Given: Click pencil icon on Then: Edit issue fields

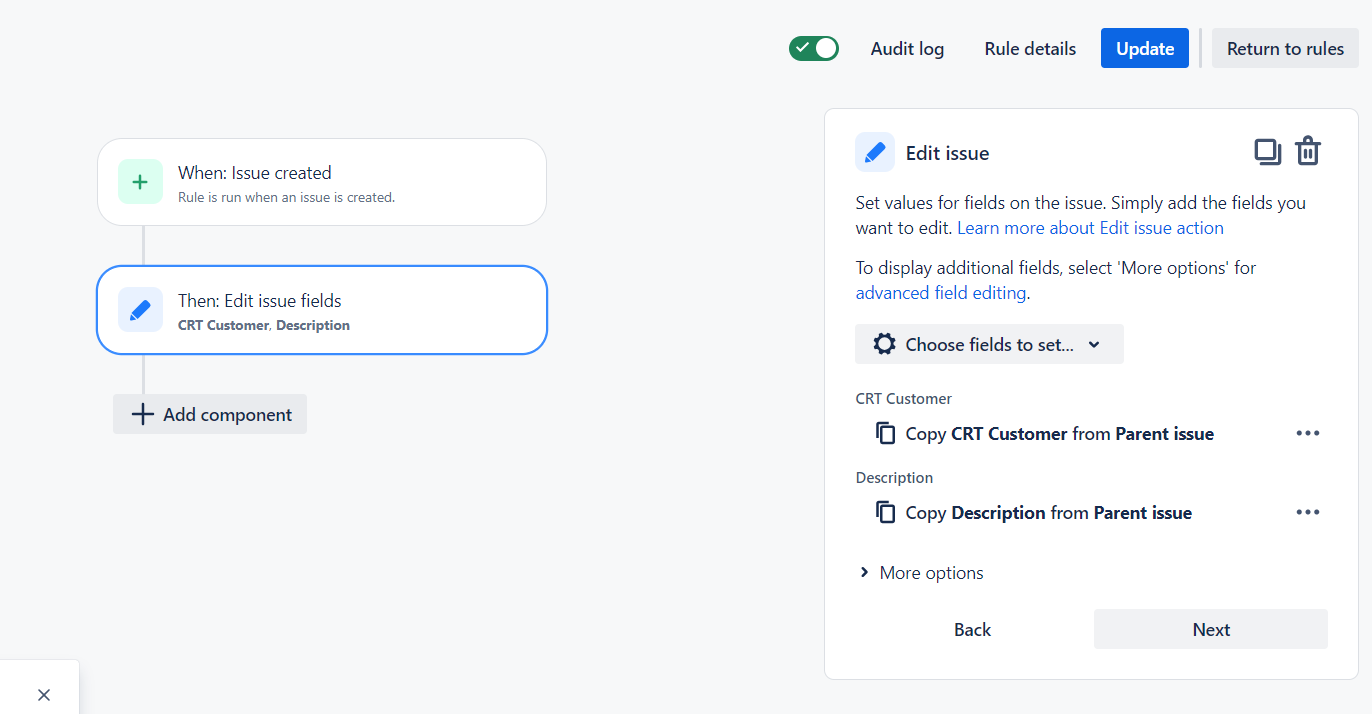Looking at the screenshot, I should tap(140, 310).
